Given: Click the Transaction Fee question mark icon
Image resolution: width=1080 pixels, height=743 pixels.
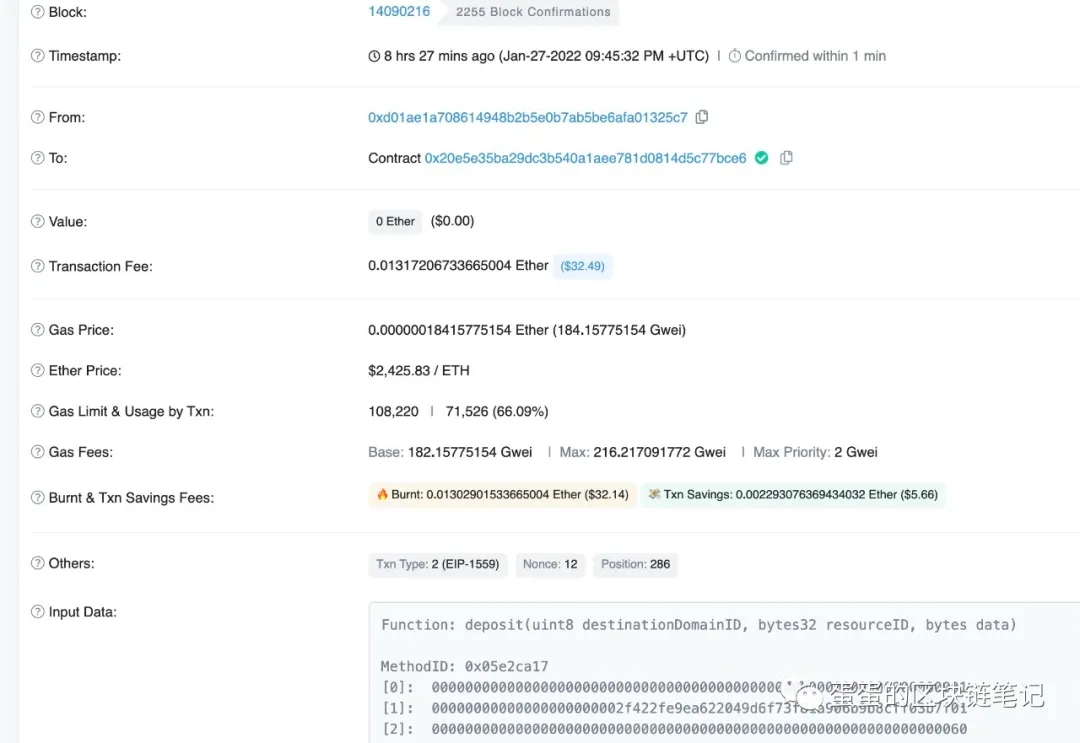Looking at the screenshot, I should [x=35, y=266].
